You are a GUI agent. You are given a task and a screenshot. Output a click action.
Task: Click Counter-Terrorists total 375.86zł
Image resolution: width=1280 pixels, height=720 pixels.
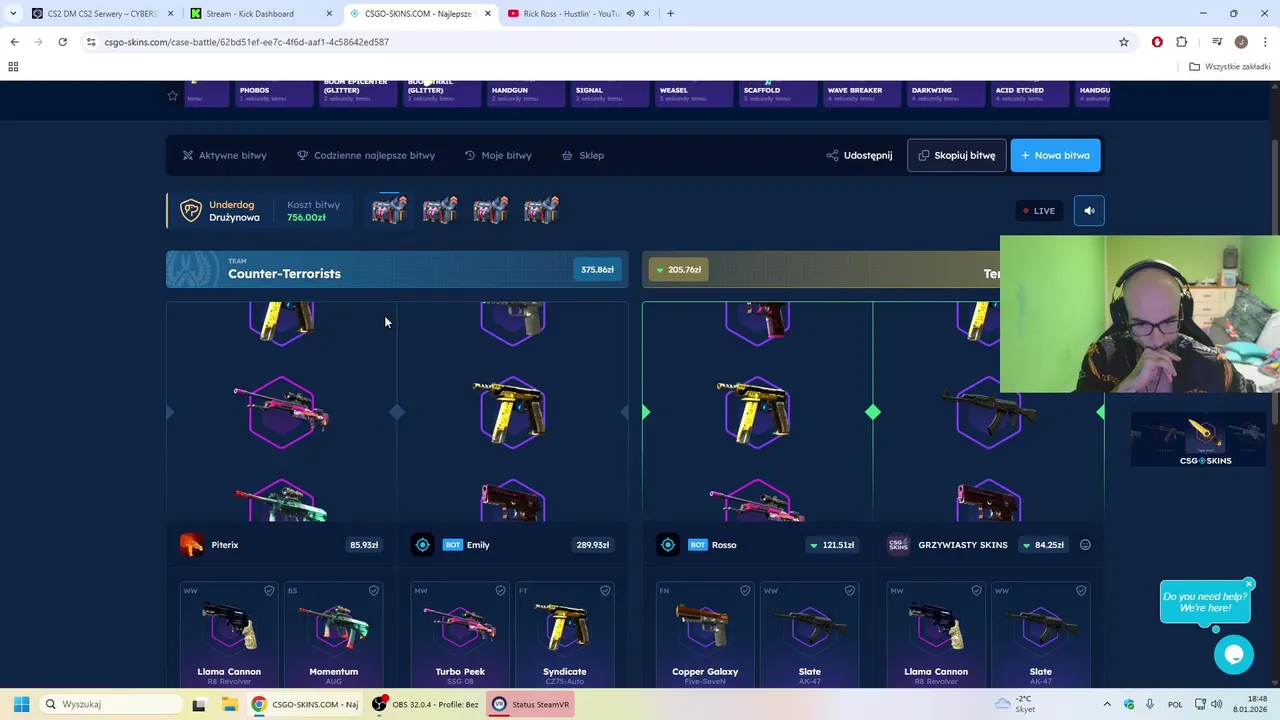[597, 270]
